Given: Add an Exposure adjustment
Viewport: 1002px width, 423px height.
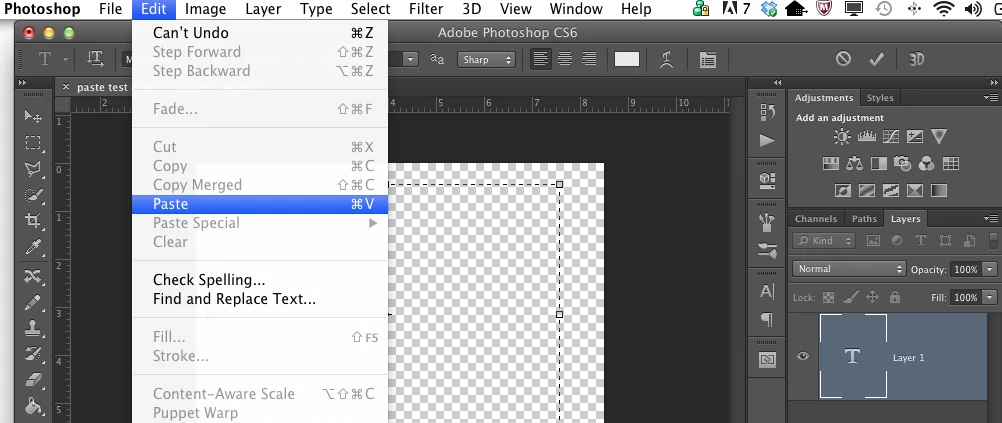Looking at the screenshot, I should point(914,136).
